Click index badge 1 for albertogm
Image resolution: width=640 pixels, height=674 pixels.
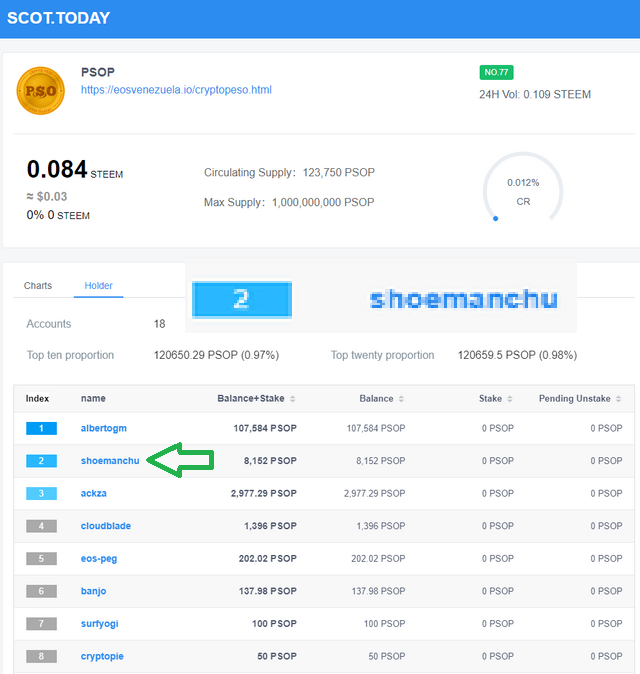click(x=41, y=428)
